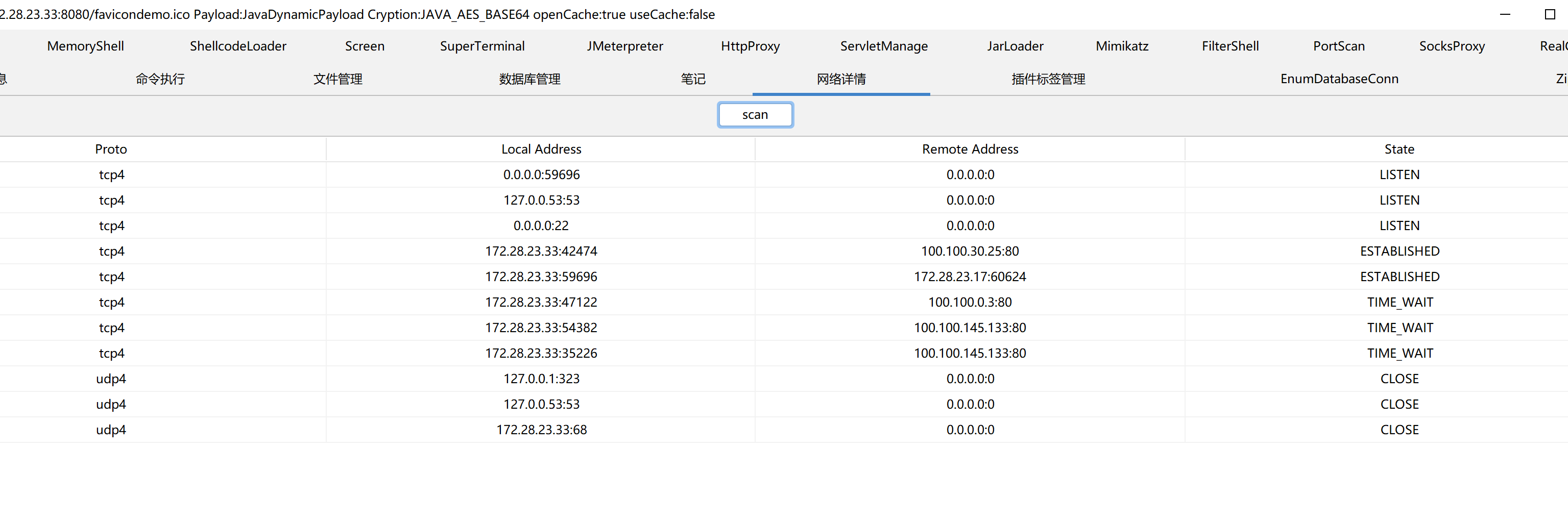Click the State column header

(1399, 149)
